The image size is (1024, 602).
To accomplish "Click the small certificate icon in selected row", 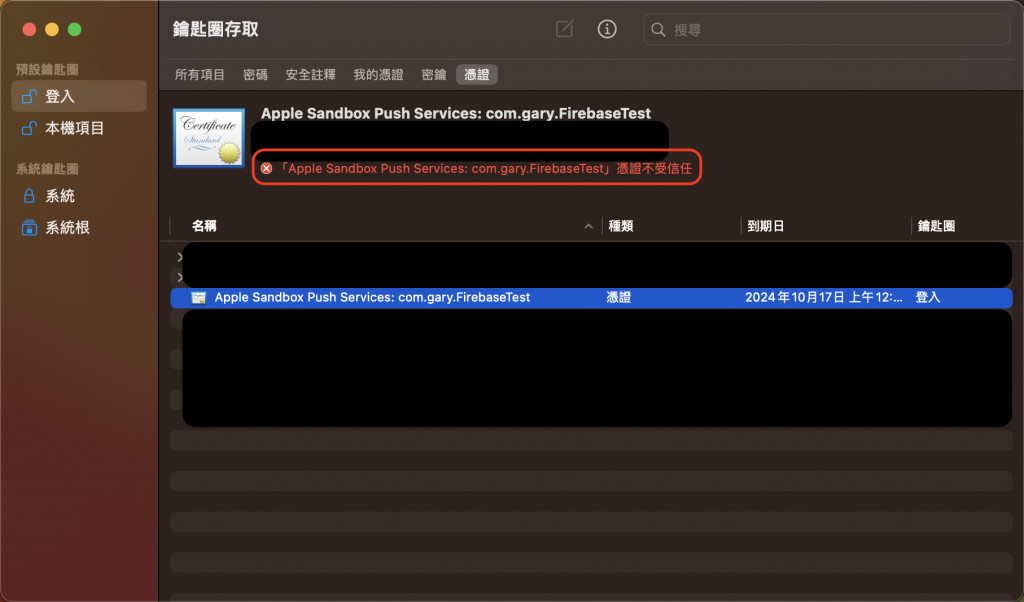I will 199,298.
